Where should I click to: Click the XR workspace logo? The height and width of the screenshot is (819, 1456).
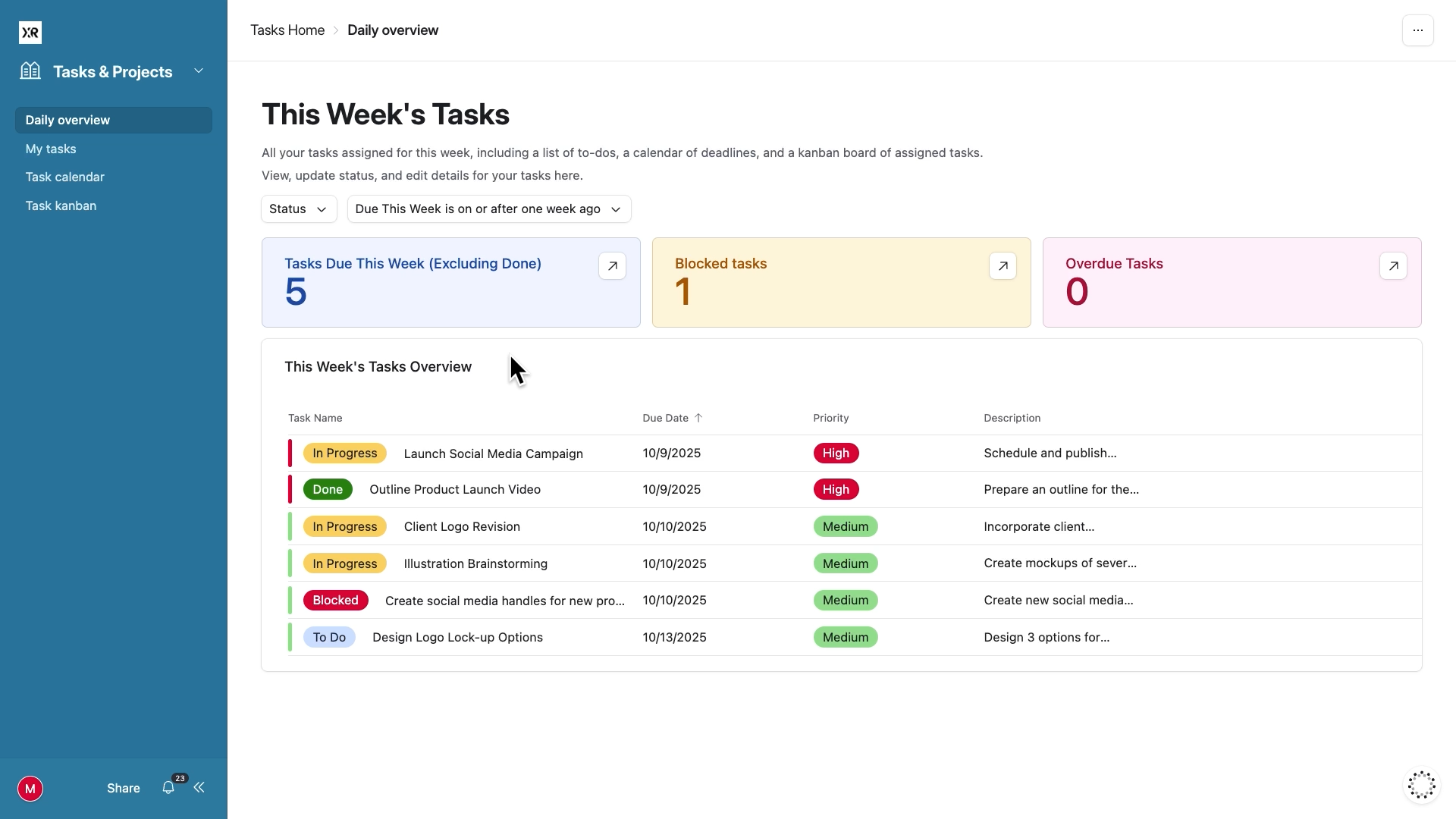tap(30, 32)
